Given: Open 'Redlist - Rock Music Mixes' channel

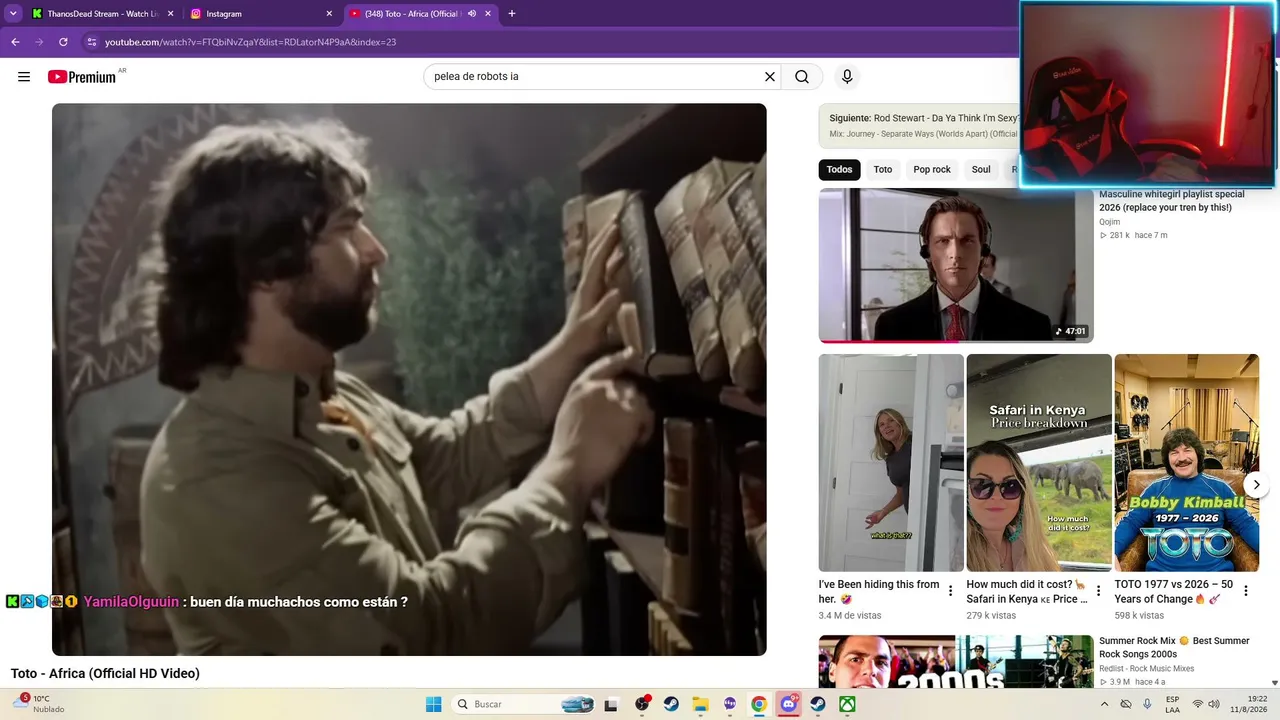Looking at the screenshot, I should (1146, 668).
